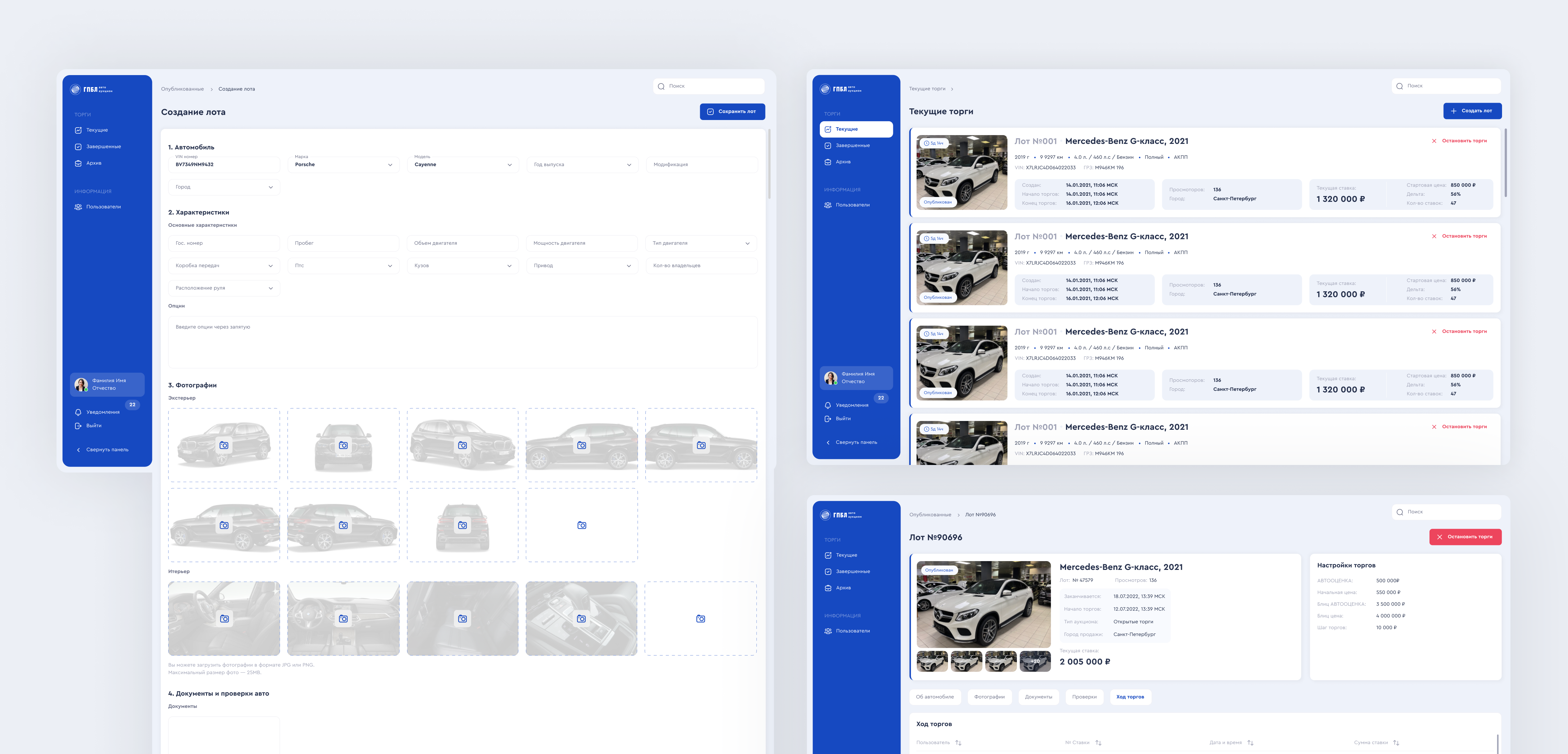Collapse sidebar via Свернуть панель in lot creation window
Image resolution: width=1568 pixels, height=754 pixels.
[102, 450]
